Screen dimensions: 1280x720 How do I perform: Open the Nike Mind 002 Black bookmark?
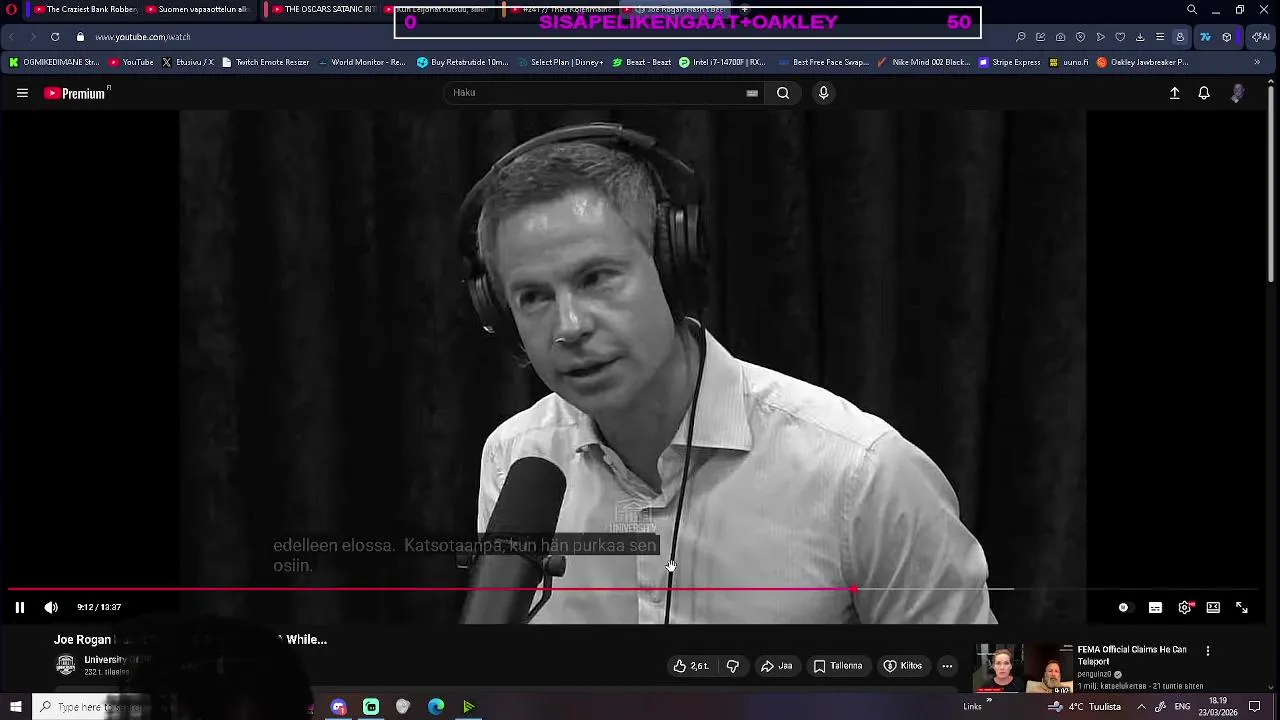923,62
